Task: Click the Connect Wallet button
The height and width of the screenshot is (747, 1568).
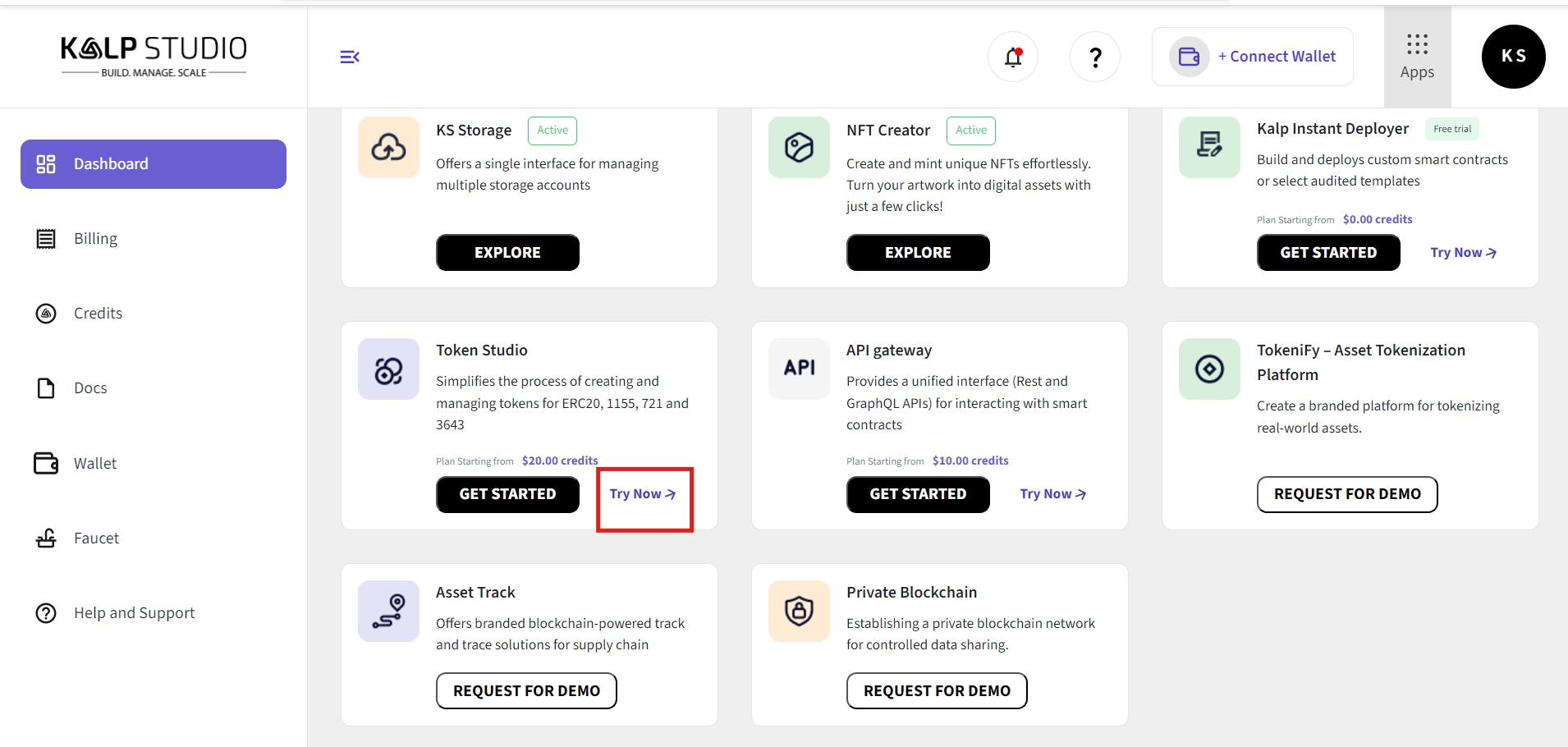Action: pos(1253,57)
